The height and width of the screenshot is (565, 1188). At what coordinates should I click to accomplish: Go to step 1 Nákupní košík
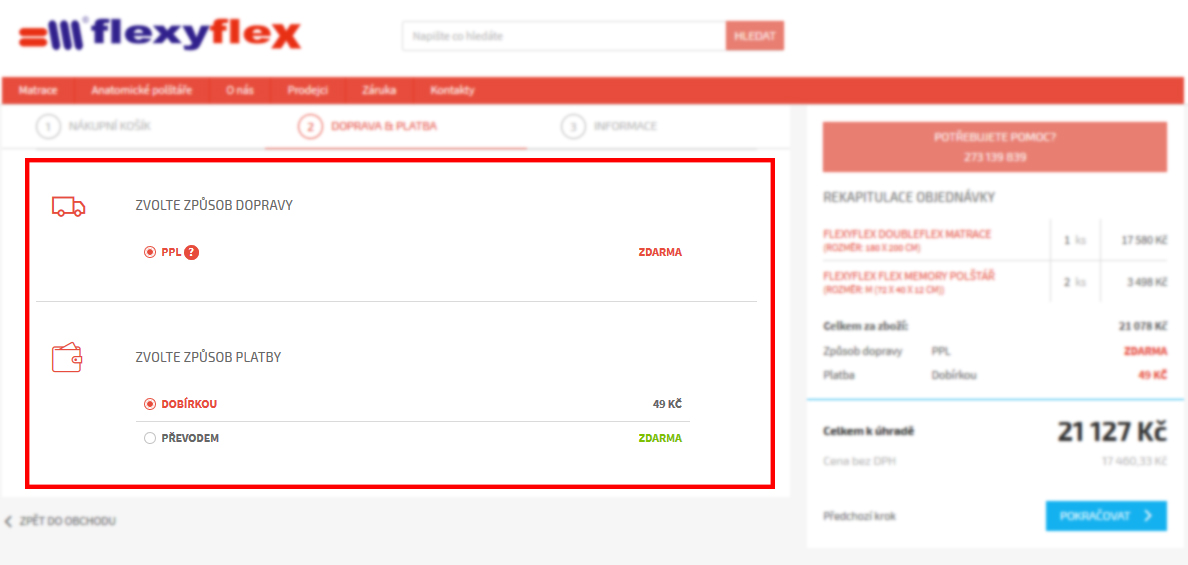(x=92, y=126)
